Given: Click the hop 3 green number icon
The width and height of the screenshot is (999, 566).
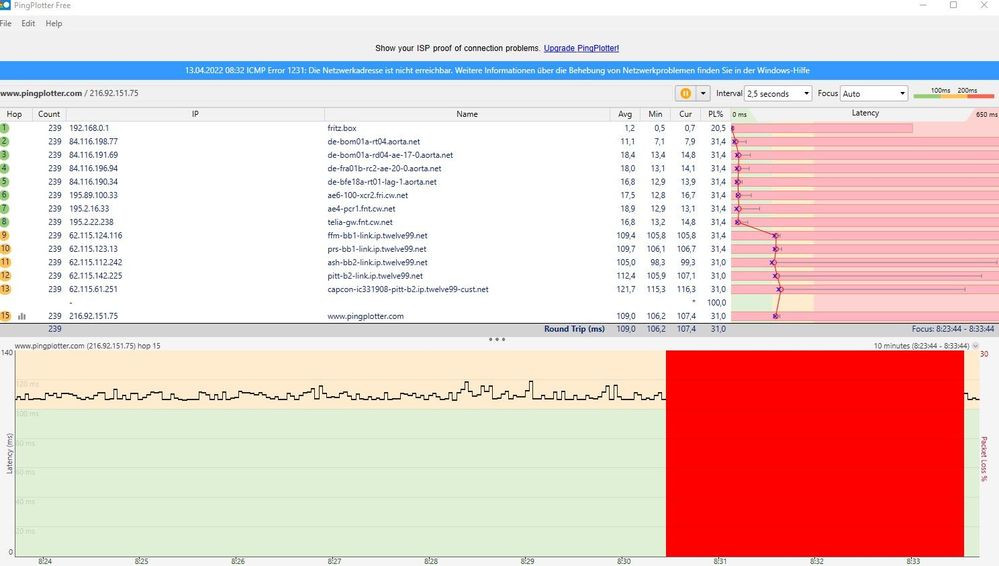Looking at the screenshot, I should tap(4, 155).
